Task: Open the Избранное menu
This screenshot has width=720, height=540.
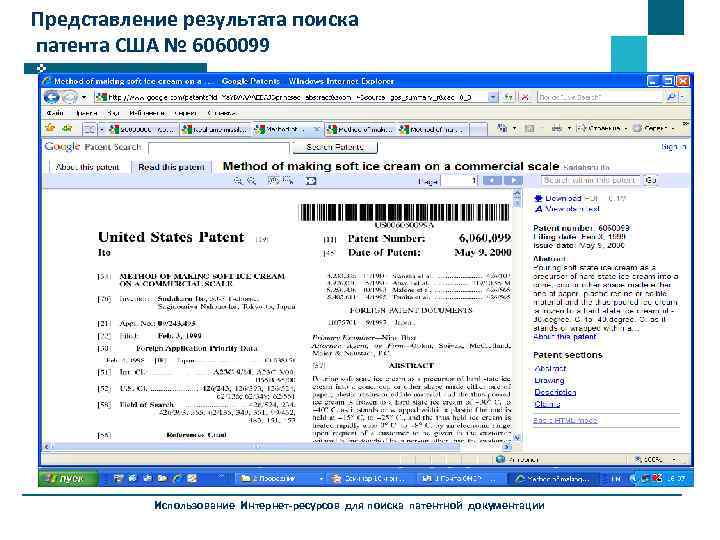Action: (x=146, y=113)
